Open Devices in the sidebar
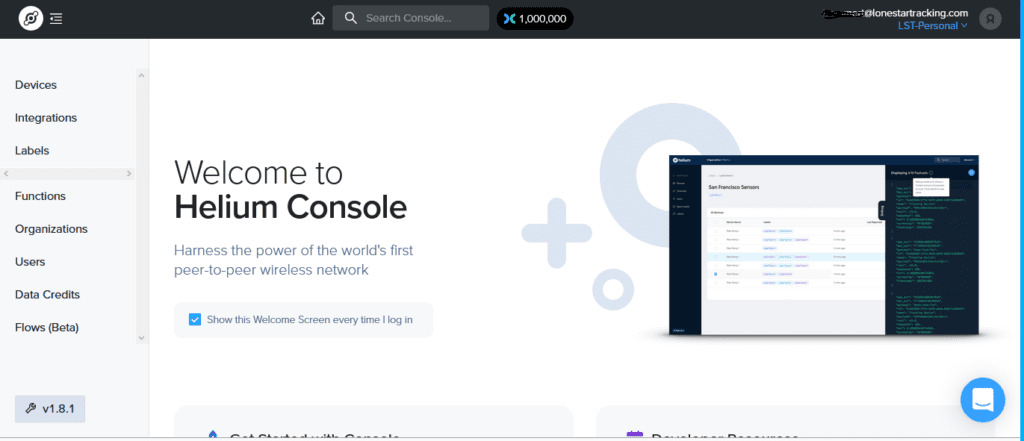The width and height of the screenshot is (1024, 441). pos(36,85)
